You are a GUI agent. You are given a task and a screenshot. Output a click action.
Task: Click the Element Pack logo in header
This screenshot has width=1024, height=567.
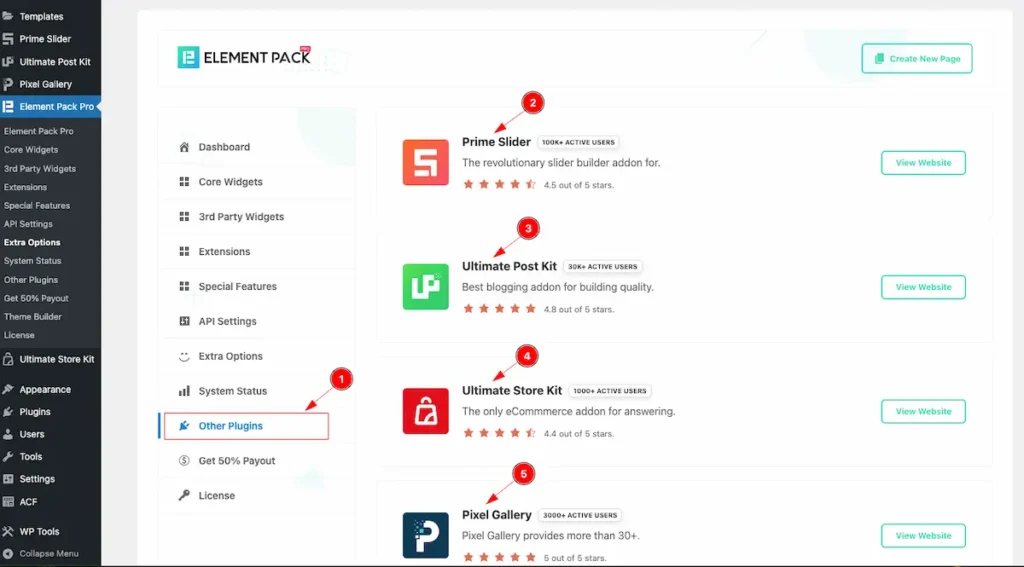[244, 58]
